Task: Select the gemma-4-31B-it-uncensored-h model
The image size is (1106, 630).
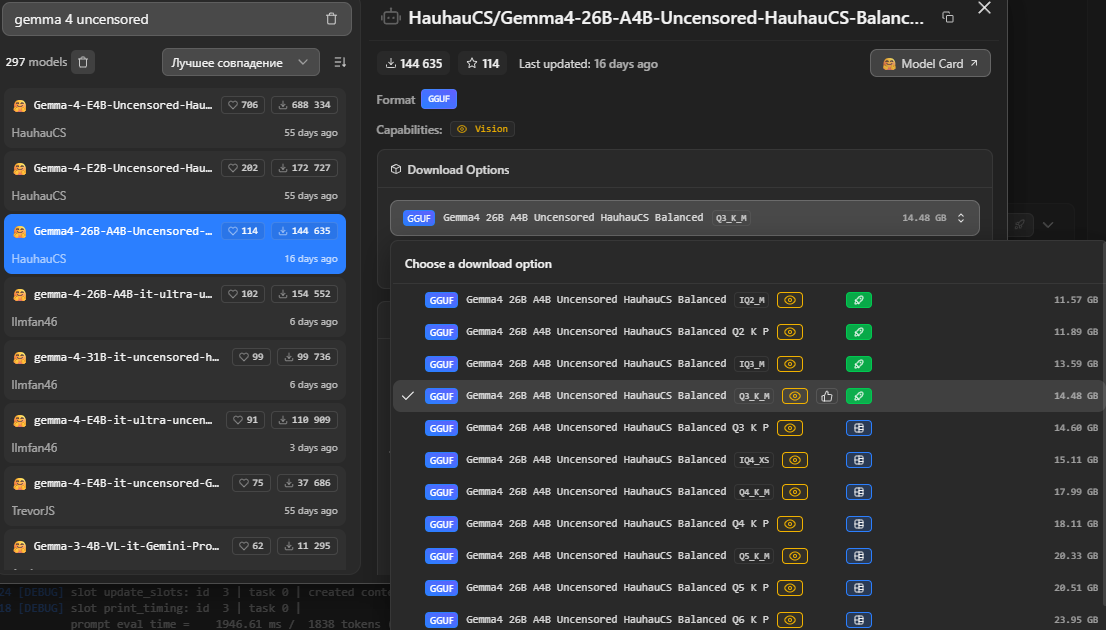Action: click(x=175, y=370)
